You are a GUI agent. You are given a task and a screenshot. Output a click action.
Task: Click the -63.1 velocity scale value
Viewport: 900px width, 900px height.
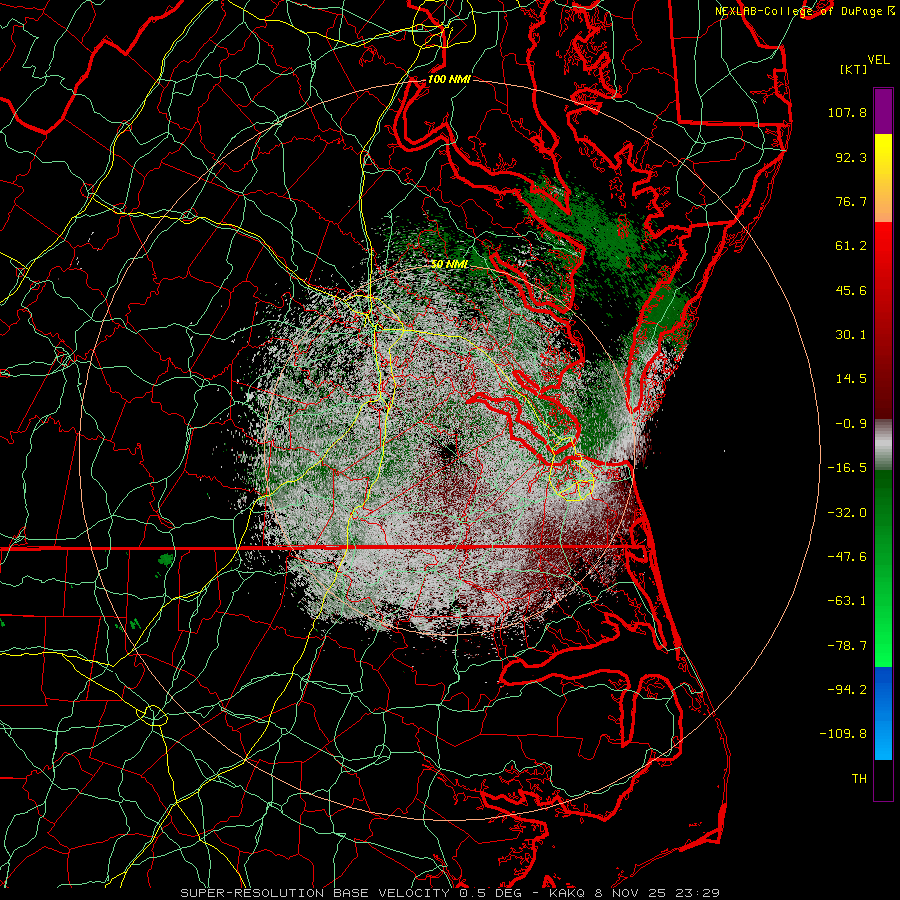coord(847,600)
